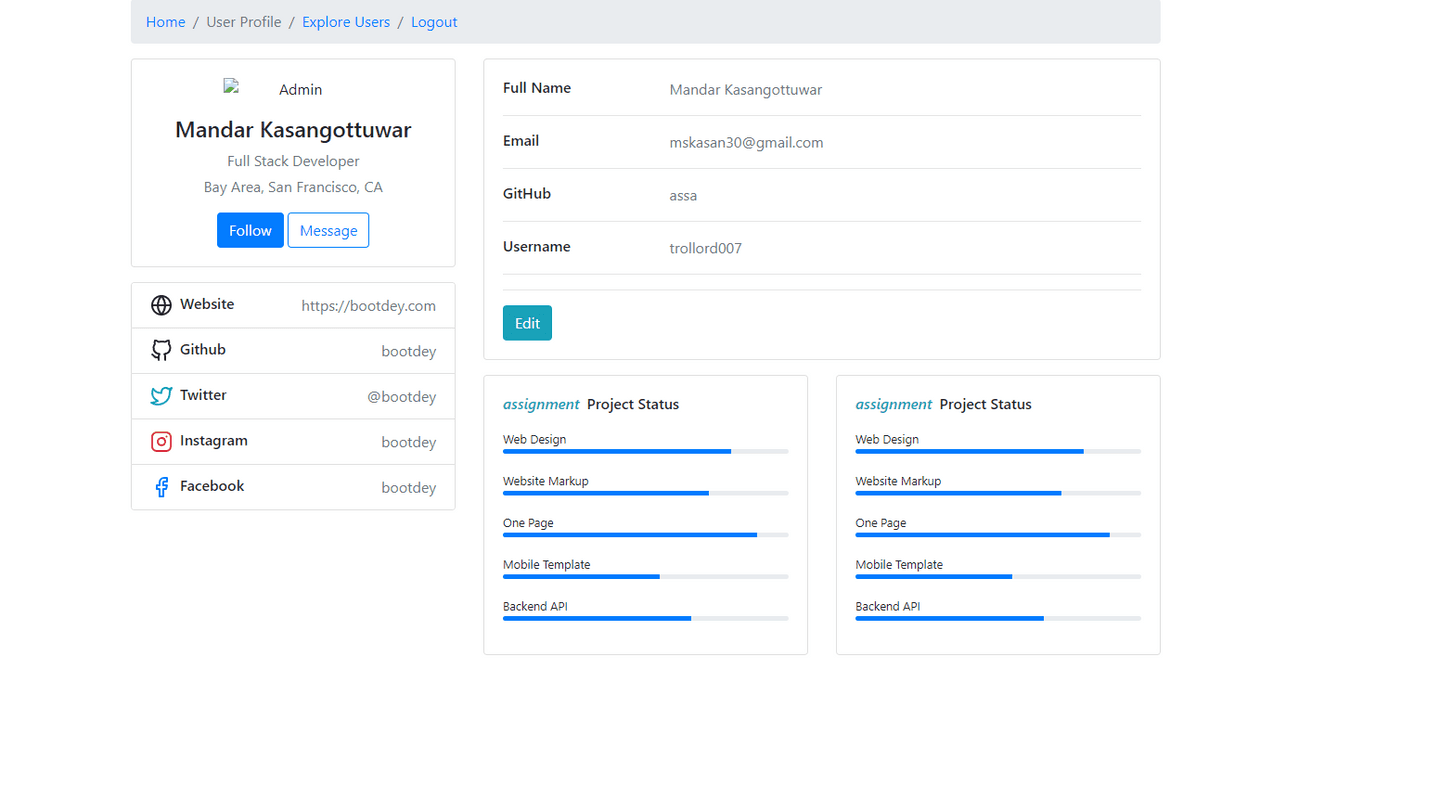Click the @bootdey Twitter handle
This screenshot has height=785, width=1440.
[x=401, y=397]
